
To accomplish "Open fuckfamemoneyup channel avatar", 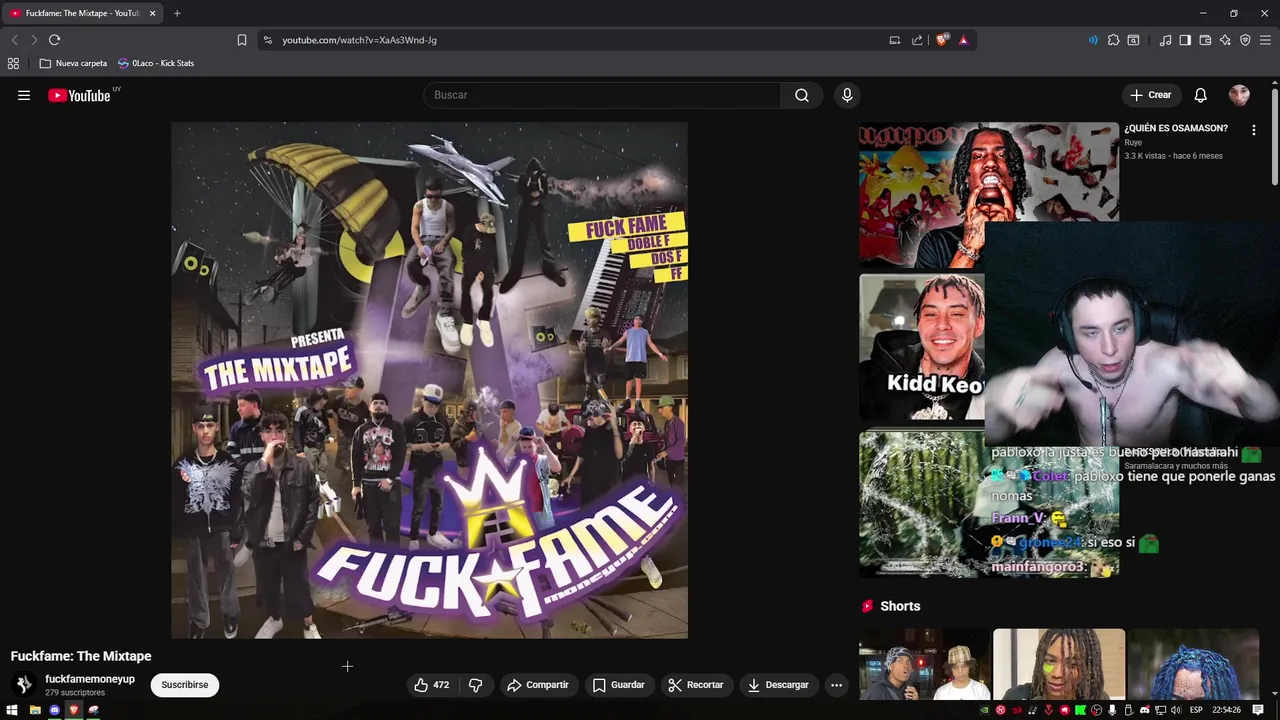I will [x=24, y=685].
